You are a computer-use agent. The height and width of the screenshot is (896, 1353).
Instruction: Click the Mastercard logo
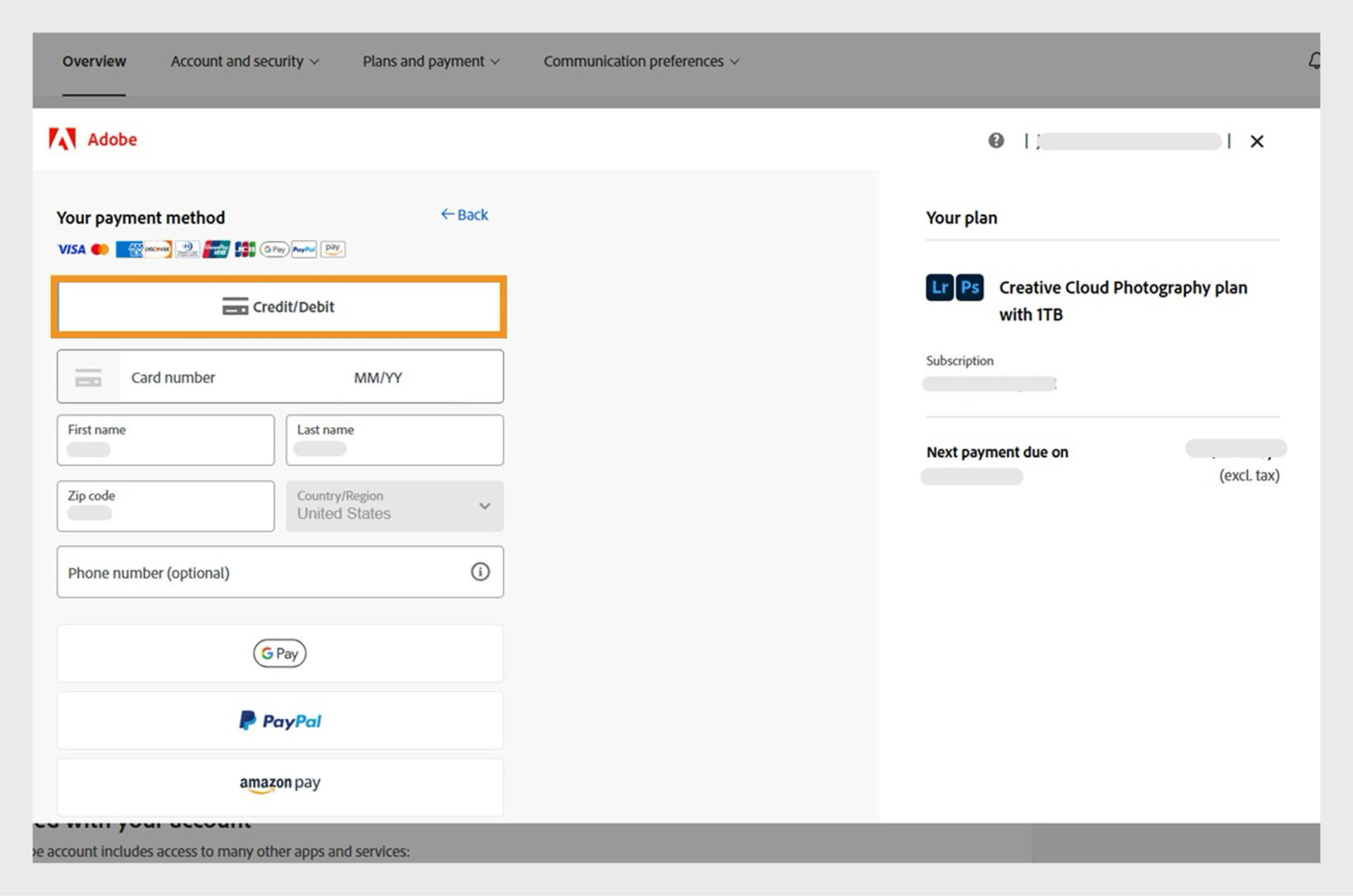[x=100, y=249]
